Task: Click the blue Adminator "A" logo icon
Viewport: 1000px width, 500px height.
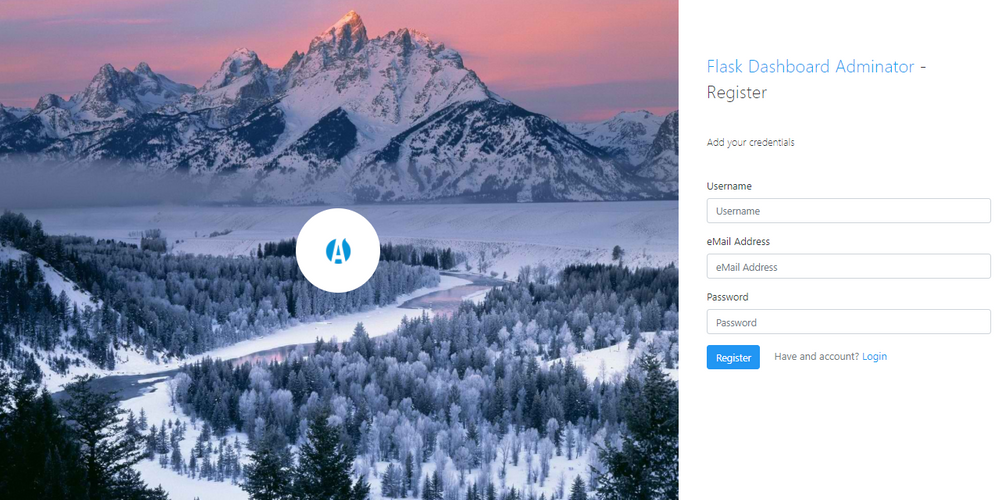Action: [338, 251]
